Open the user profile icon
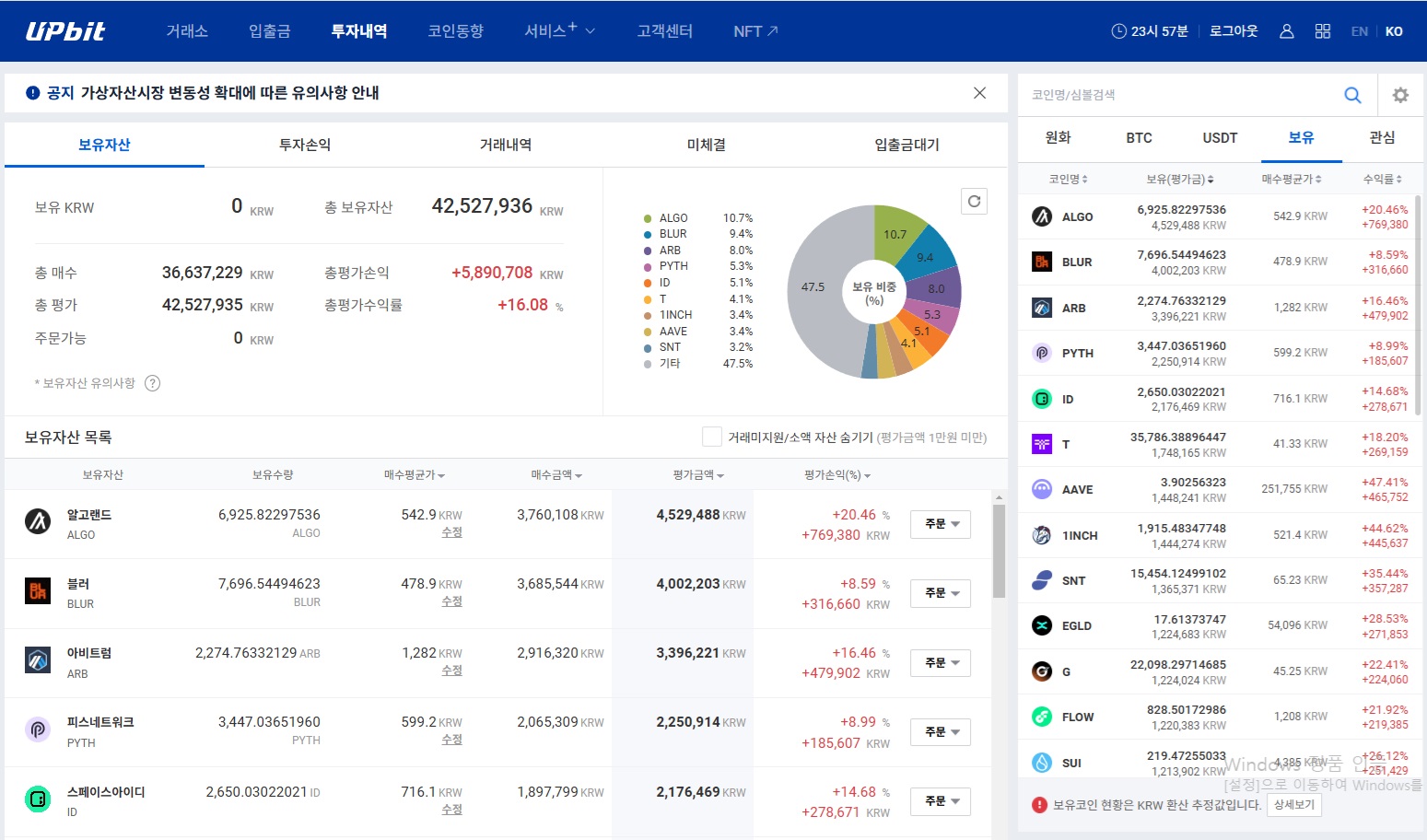Screen dimensions: 1427x840 (1287, 31)
